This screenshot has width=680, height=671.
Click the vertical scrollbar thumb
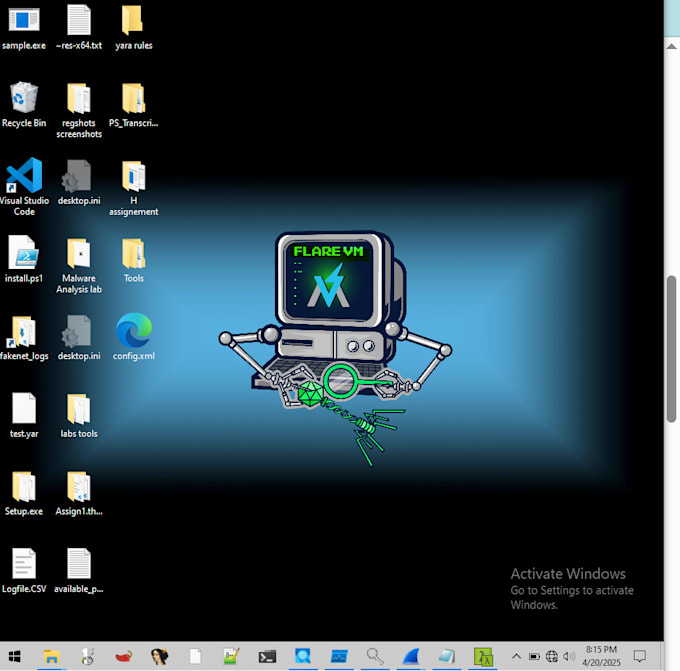pyautogui.click(x=672, y=349)
